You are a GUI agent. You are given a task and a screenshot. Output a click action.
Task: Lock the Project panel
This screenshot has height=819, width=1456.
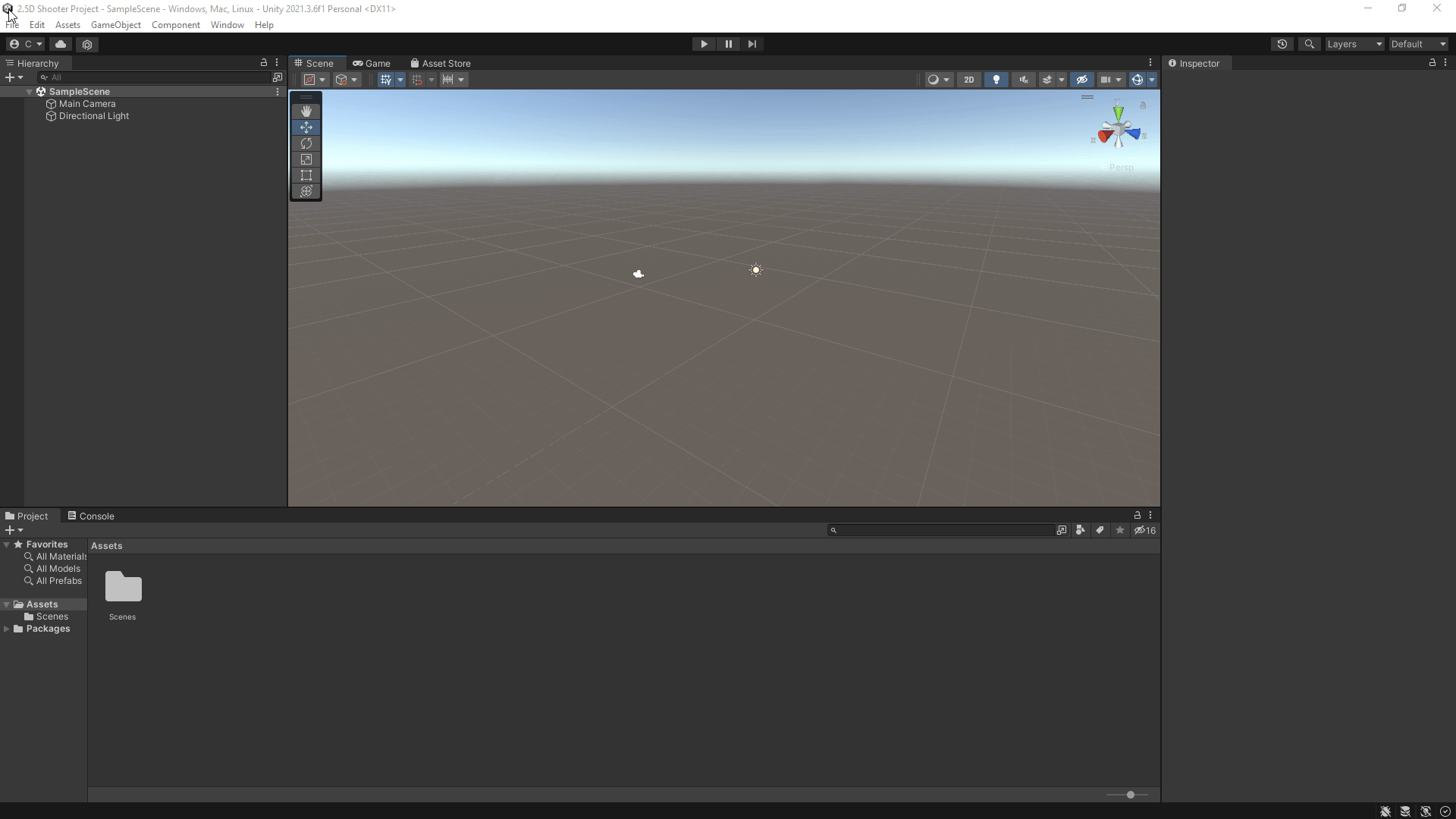click(1137, 516)
